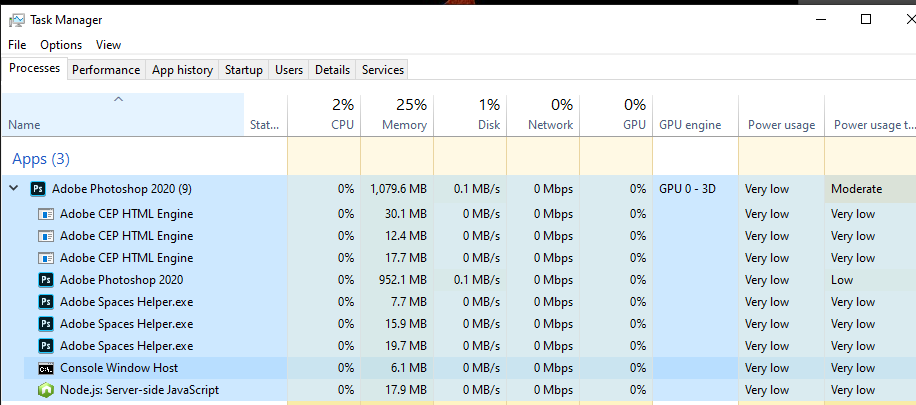Select the Console Window Host row
The image size is (916, 405).
click(150, 368)
